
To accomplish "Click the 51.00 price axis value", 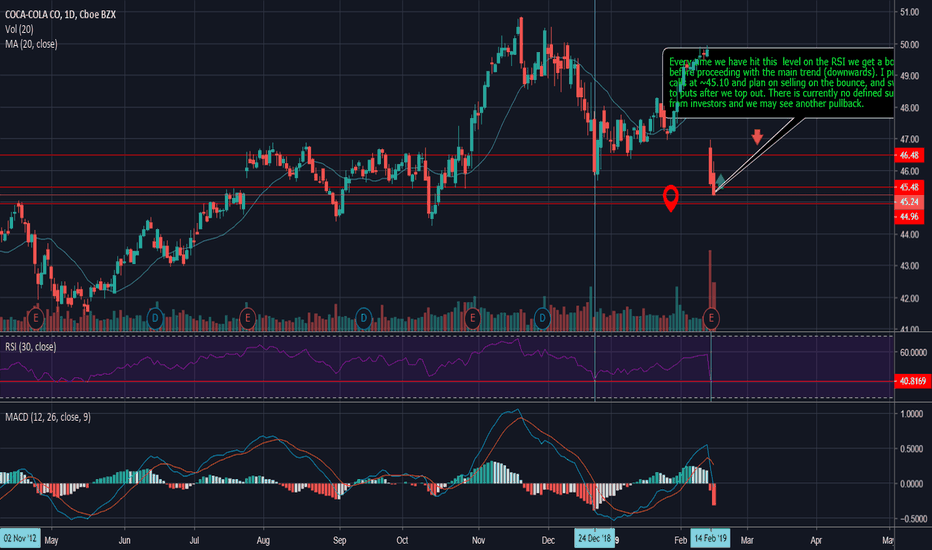I will point(909,12).
